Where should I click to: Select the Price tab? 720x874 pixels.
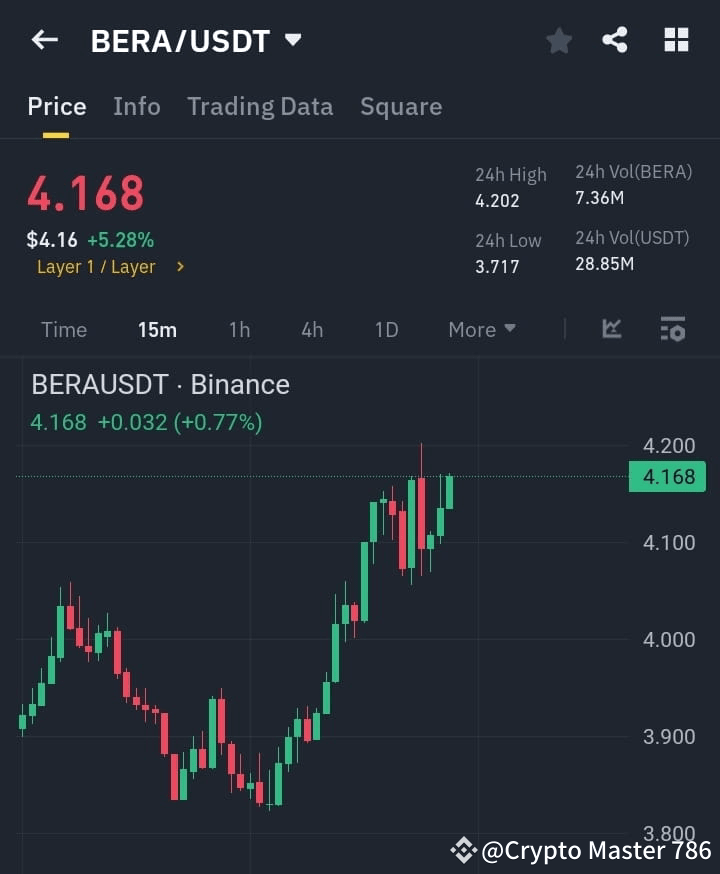pyautogui.click(x=56, y=106)
